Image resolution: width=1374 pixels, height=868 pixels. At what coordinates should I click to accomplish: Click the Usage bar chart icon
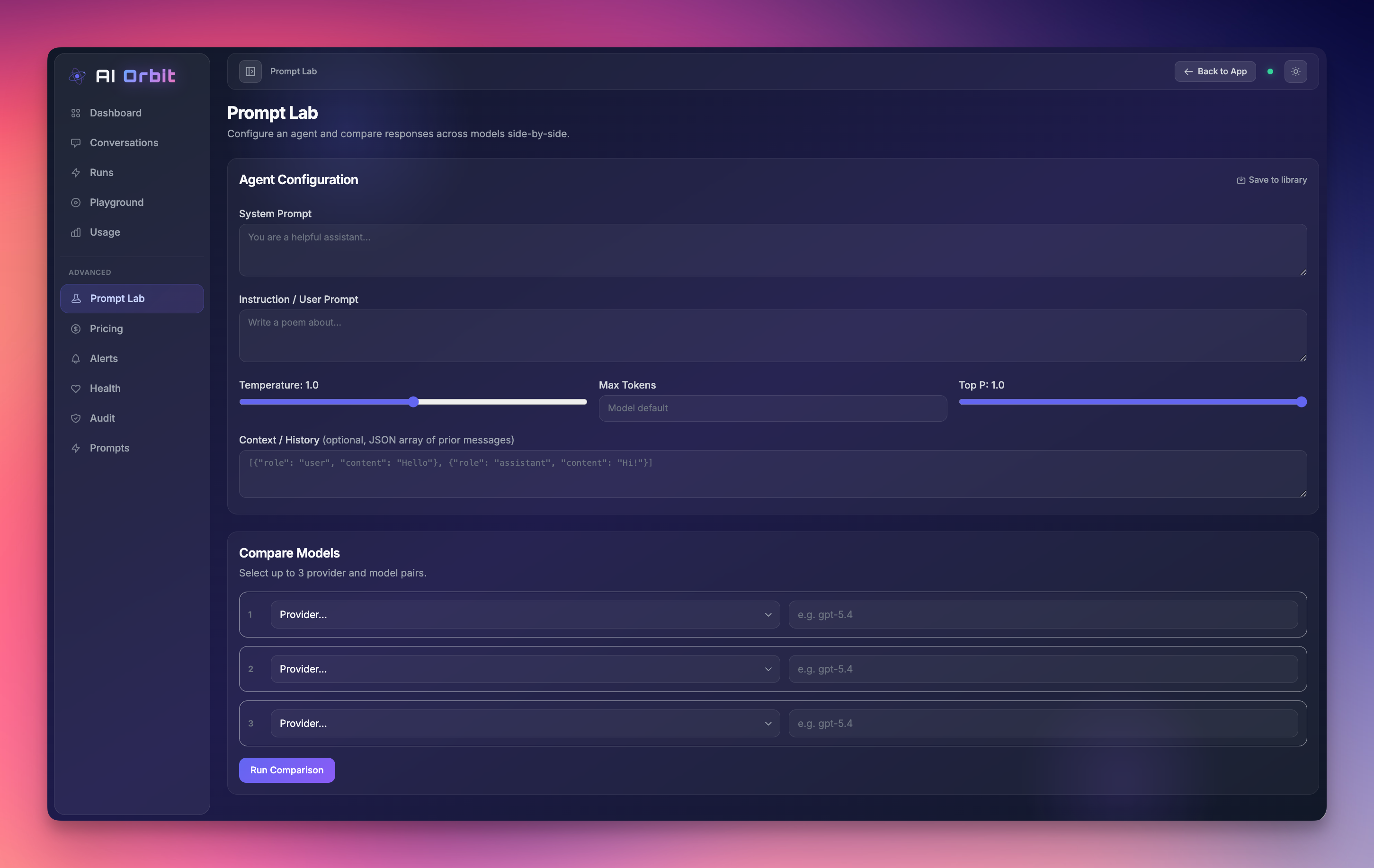75,232
